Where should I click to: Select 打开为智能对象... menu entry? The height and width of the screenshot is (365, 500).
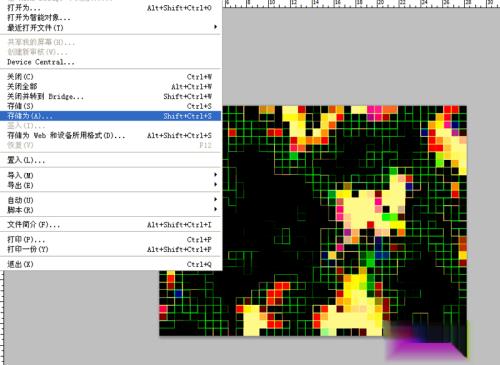tap(111, 18)
